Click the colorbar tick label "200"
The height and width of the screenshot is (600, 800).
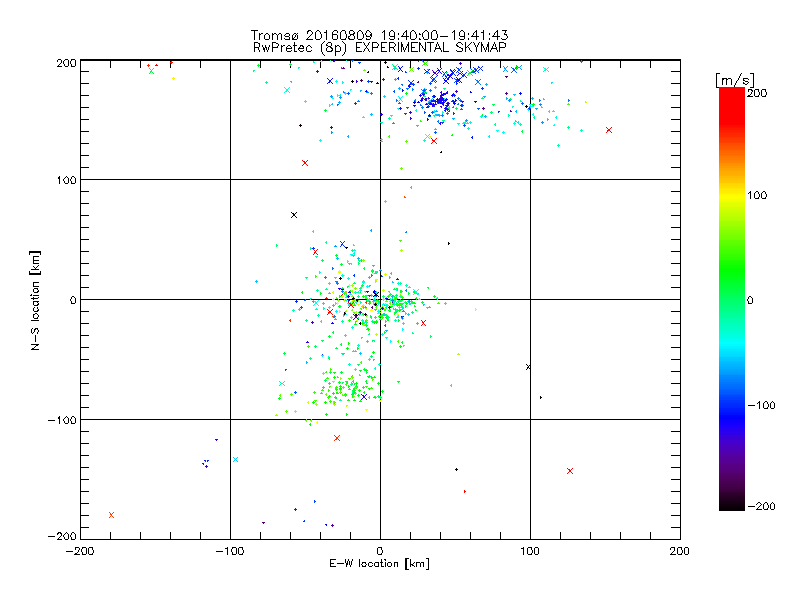[x=757, y=93]
